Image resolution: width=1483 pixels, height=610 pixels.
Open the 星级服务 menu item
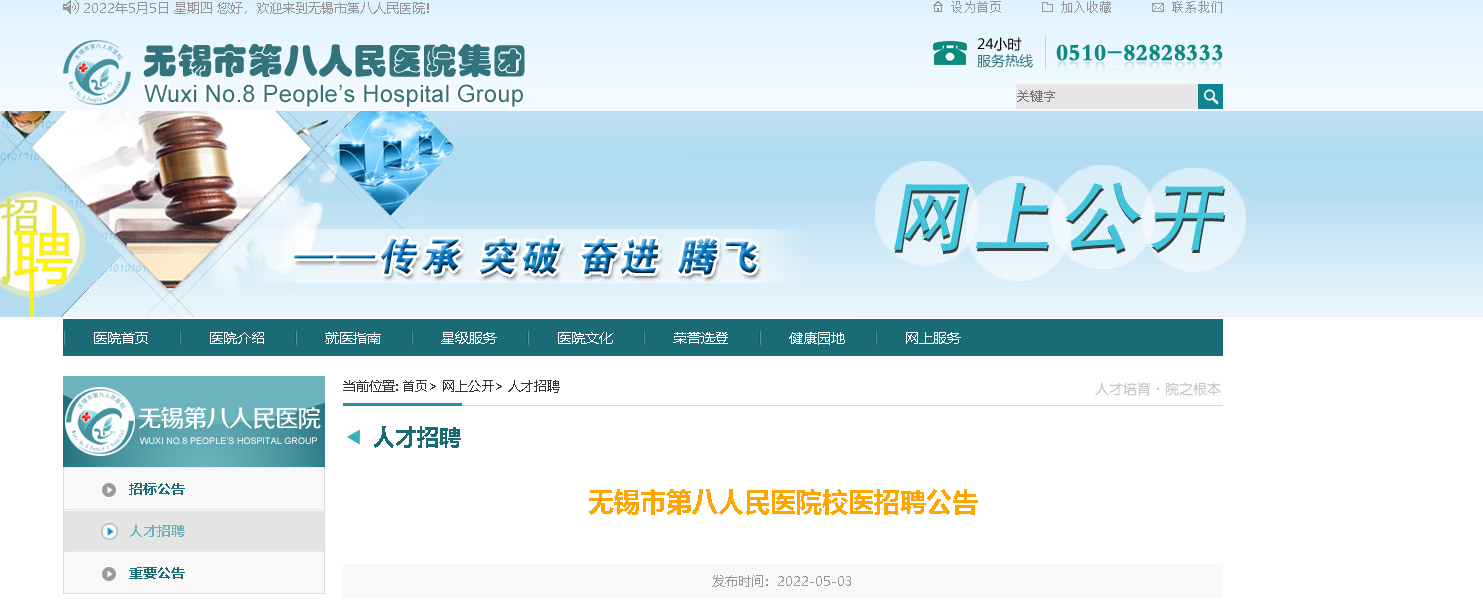pos(469,338)
